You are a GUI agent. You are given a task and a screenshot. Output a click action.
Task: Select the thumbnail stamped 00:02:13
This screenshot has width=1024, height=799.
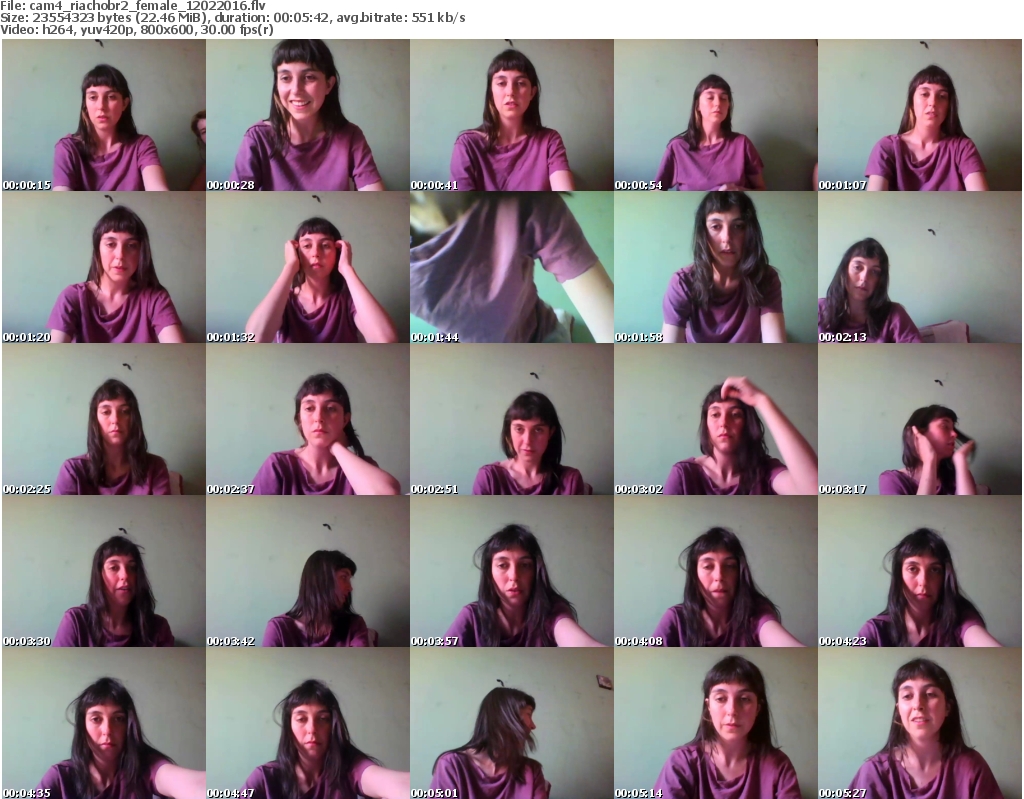click(920, 267)
